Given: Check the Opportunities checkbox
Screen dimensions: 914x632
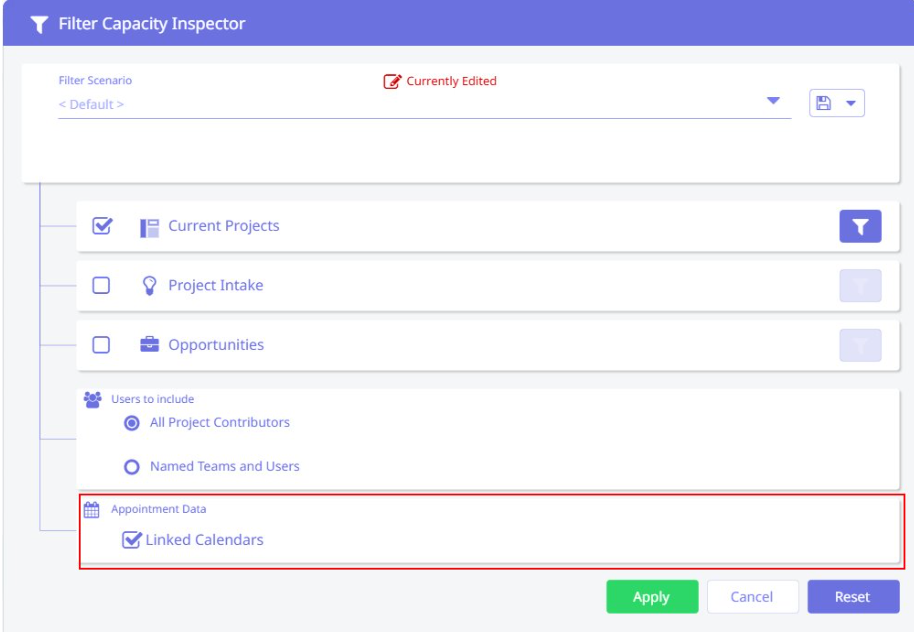Looking at the screenshot, I should click(101, 345).
